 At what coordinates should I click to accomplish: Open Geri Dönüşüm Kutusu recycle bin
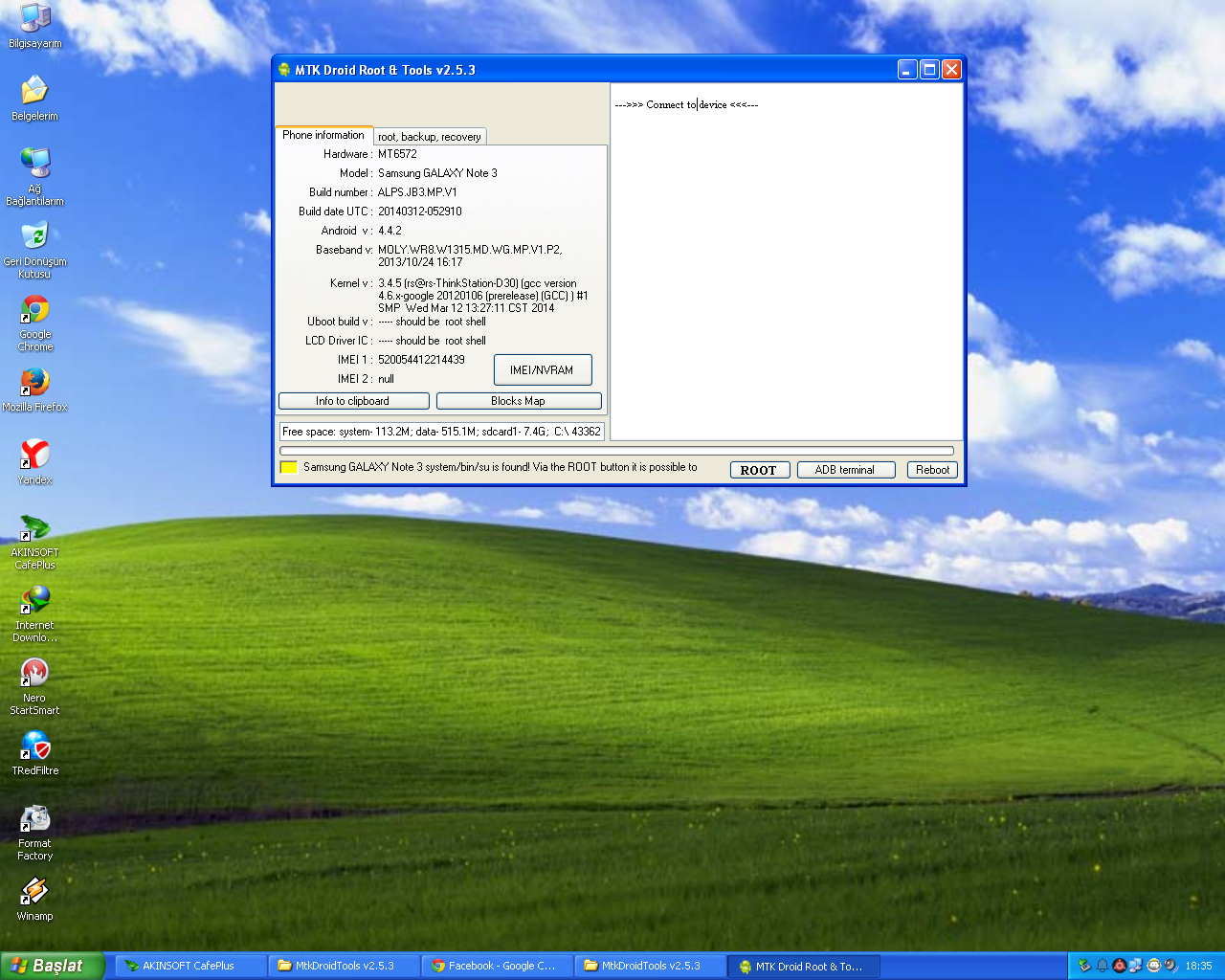tap(35, 237)
